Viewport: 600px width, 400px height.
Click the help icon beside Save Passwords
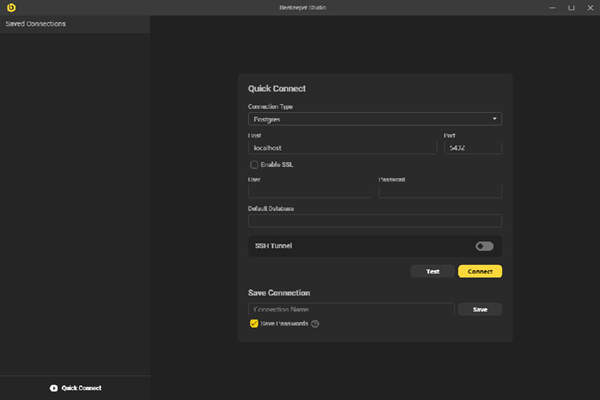pos(315,324)
